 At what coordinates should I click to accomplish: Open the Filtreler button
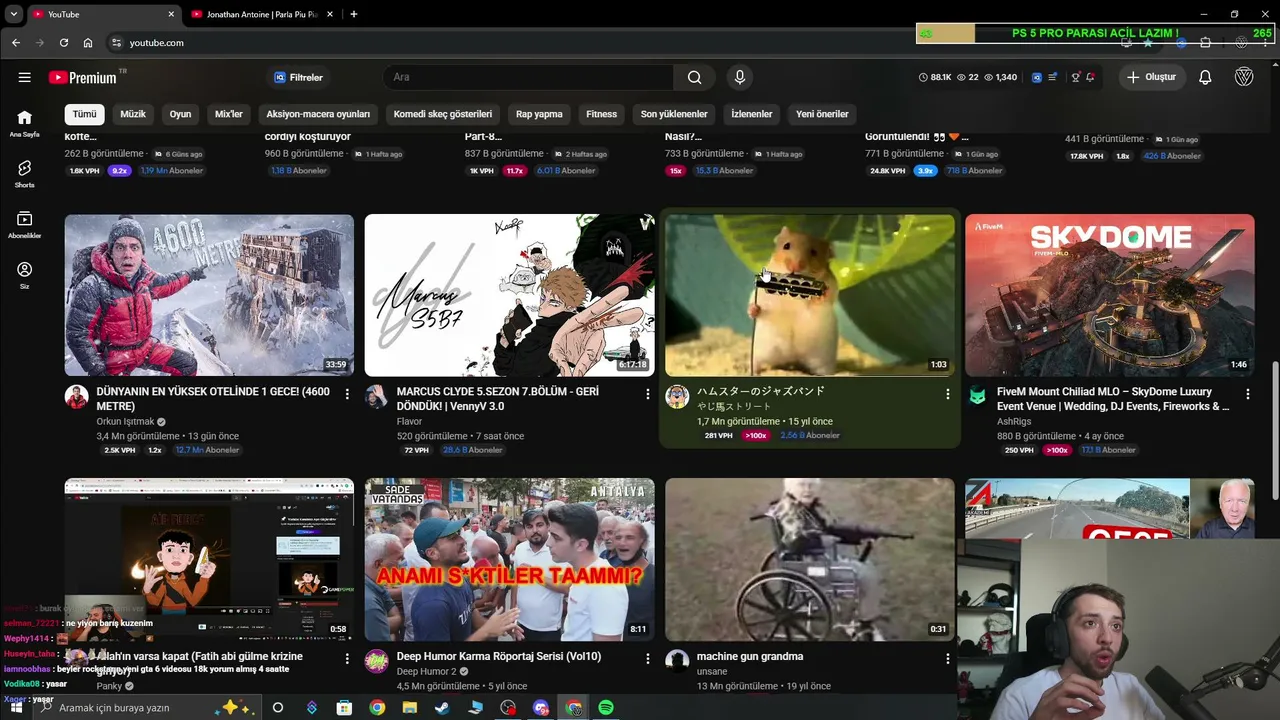[x=299, y=77]
